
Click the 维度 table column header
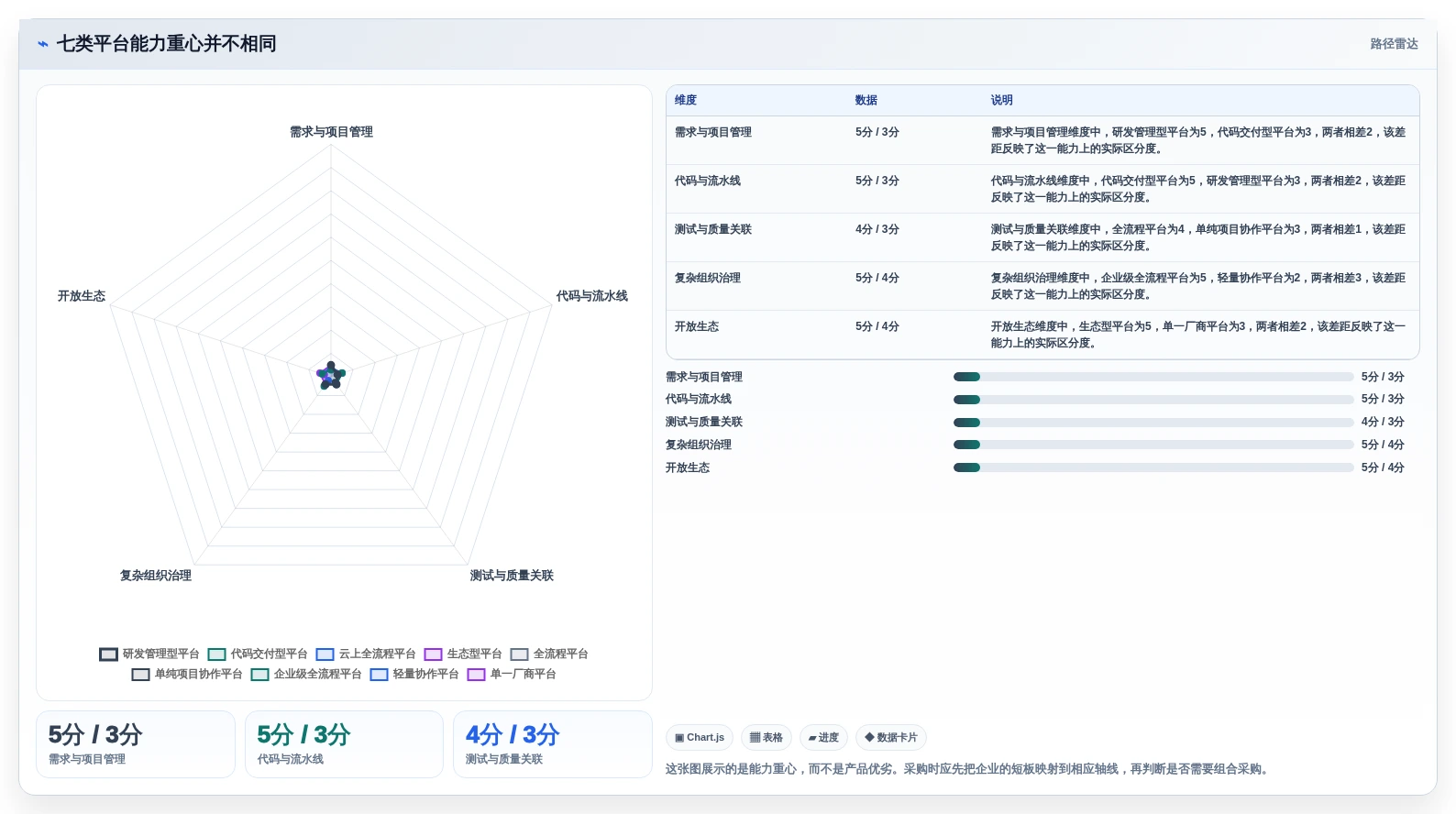[686, 100]
